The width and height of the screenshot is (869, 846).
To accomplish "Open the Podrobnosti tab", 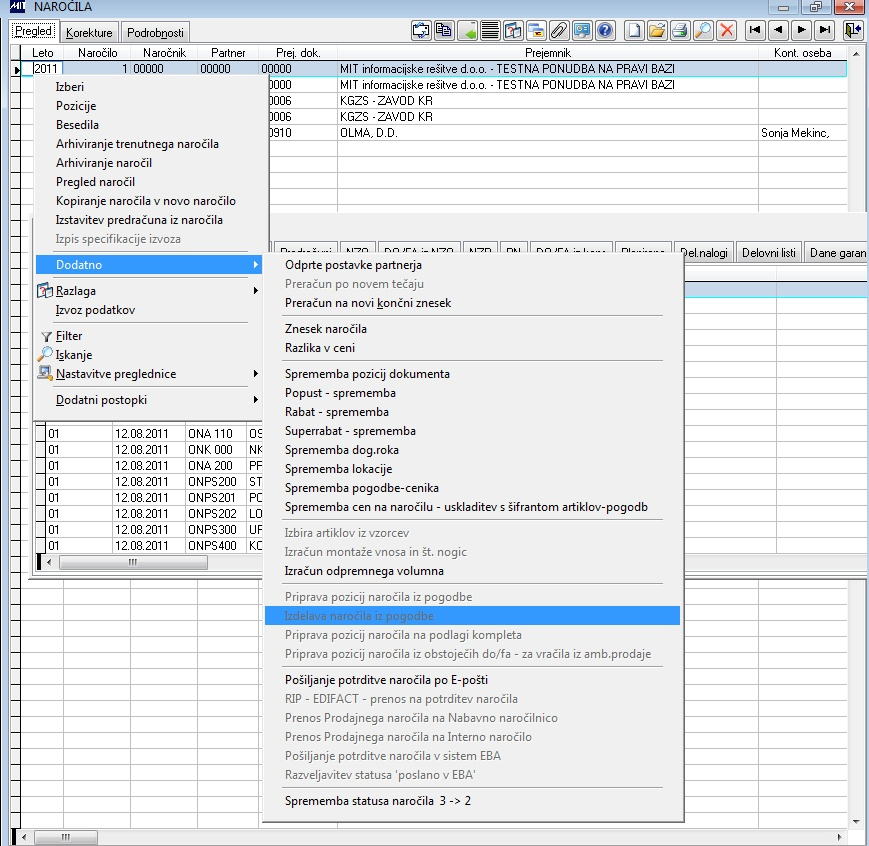I will pyautogui.click(x=155, y=32).
